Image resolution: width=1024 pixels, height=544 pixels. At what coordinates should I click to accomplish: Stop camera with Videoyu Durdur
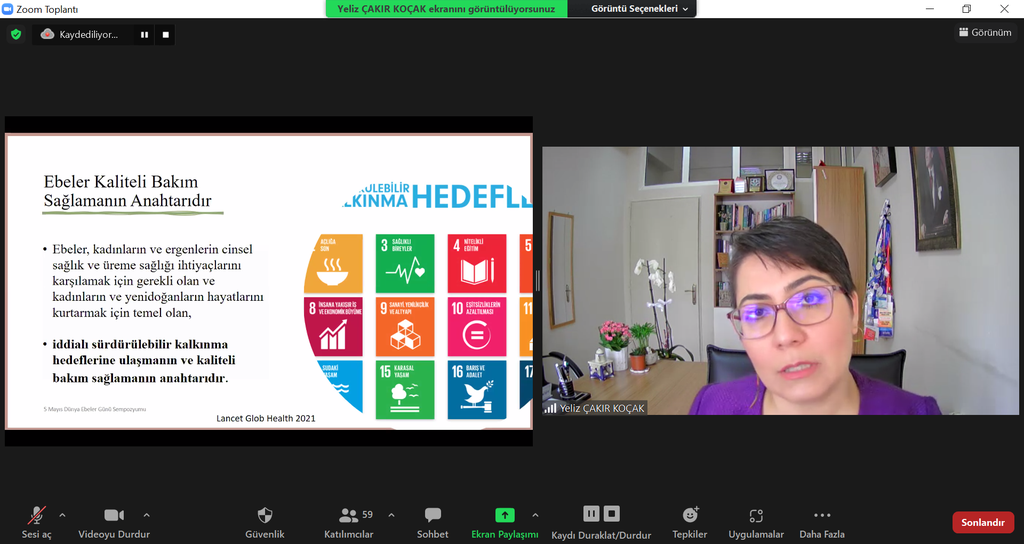[x=114, y=523]
